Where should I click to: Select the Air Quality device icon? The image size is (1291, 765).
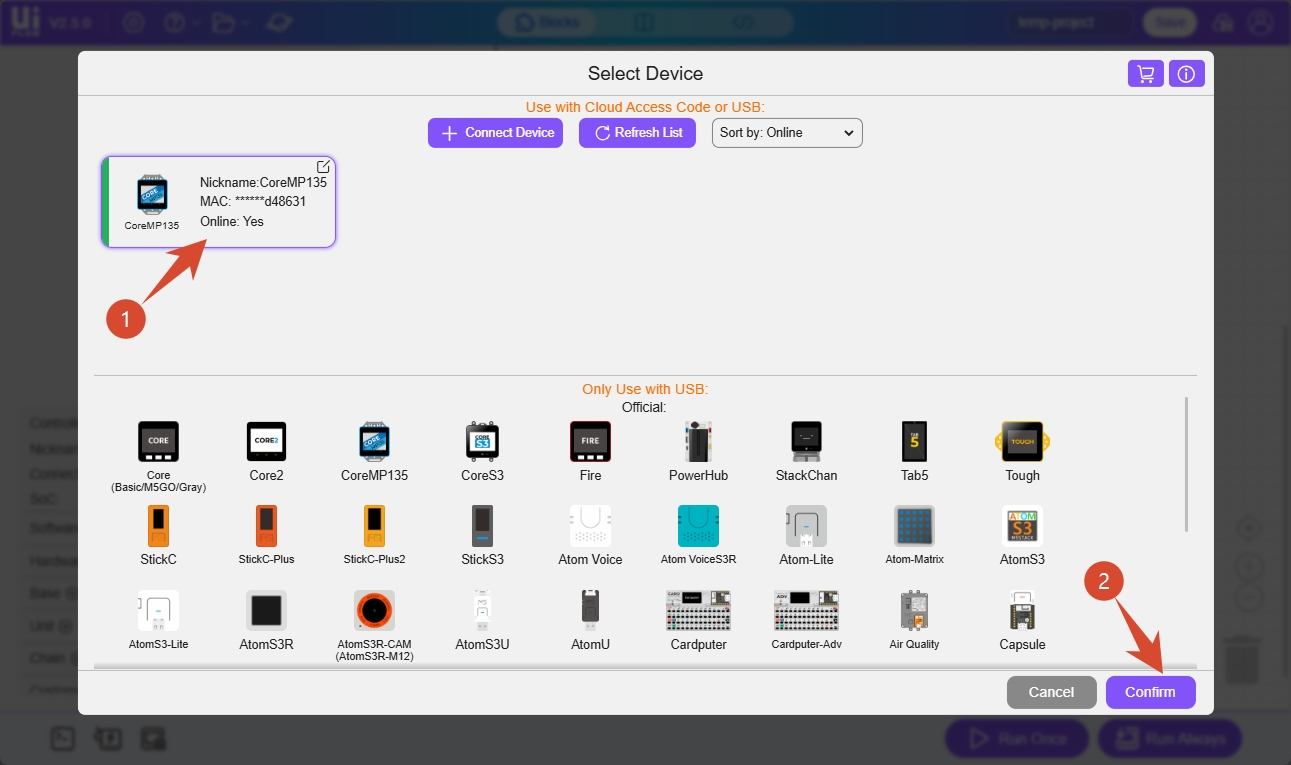914,610
